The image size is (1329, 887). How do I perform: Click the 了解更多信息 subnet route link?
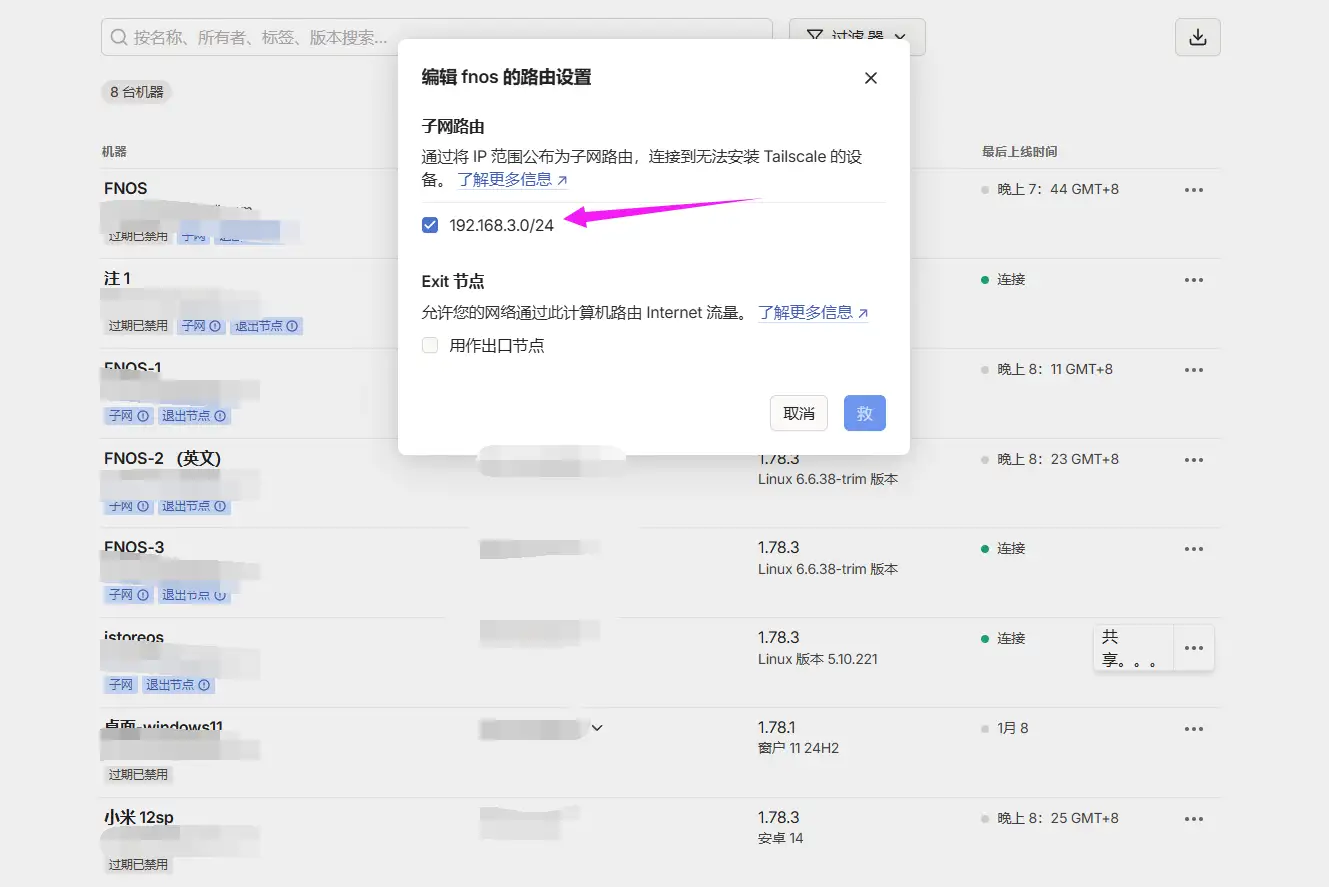(x=505, y=180)
